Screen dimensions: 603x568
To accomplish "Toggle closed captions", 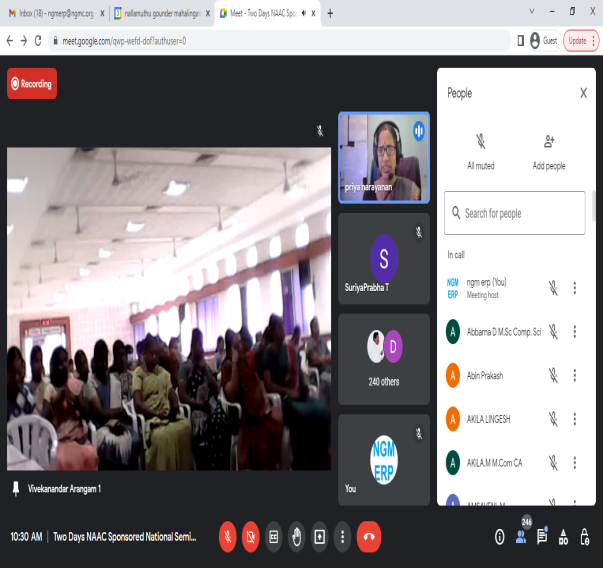I will 274,537.
